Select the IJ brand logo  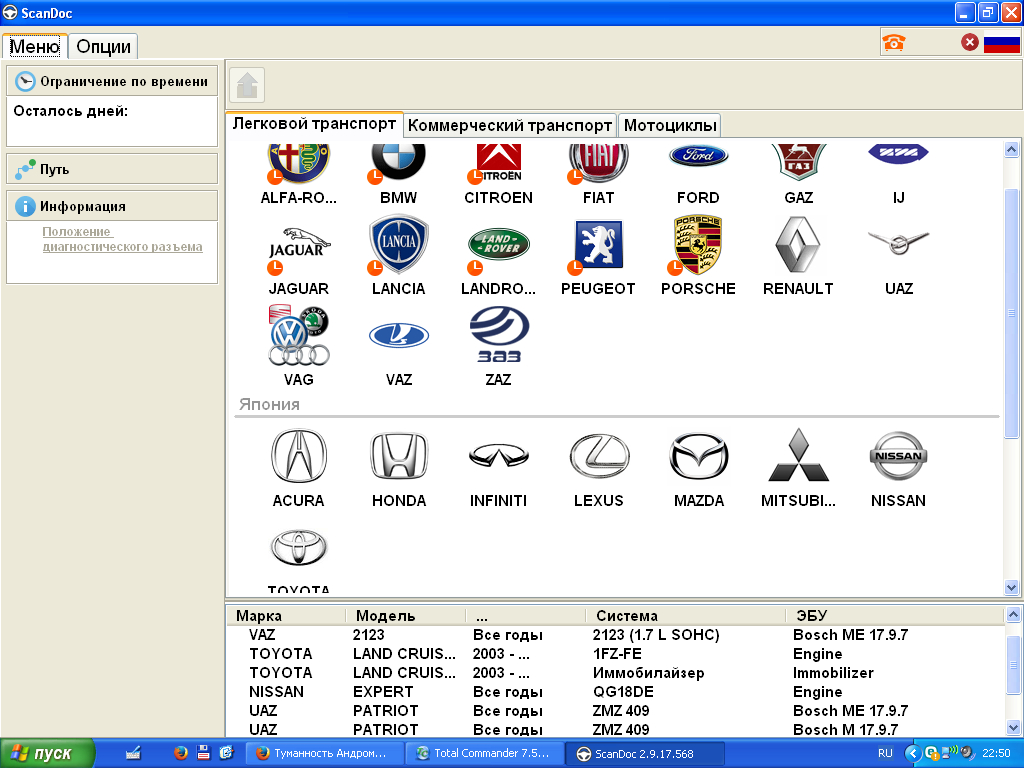899,154
